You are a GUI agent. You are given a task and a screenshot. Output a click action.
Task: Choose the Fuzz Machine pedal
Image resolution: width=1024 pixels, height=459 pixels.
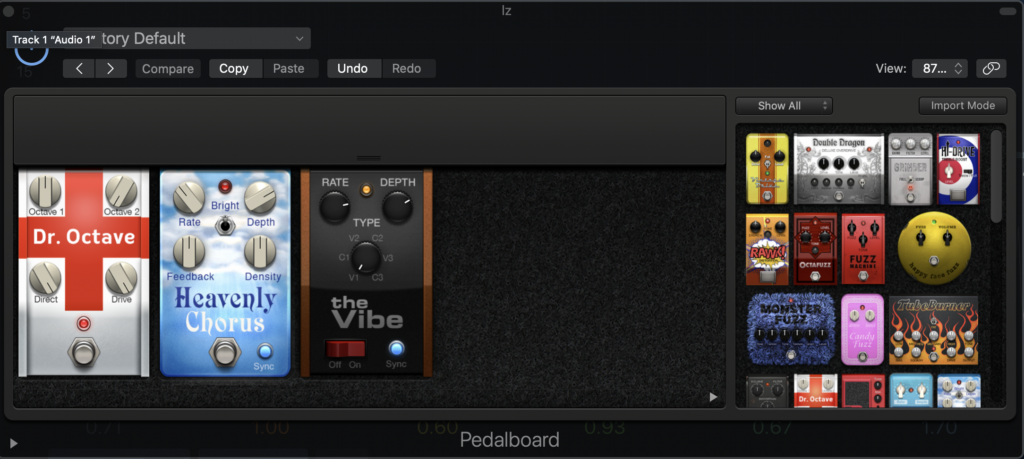tap(863, 249)
